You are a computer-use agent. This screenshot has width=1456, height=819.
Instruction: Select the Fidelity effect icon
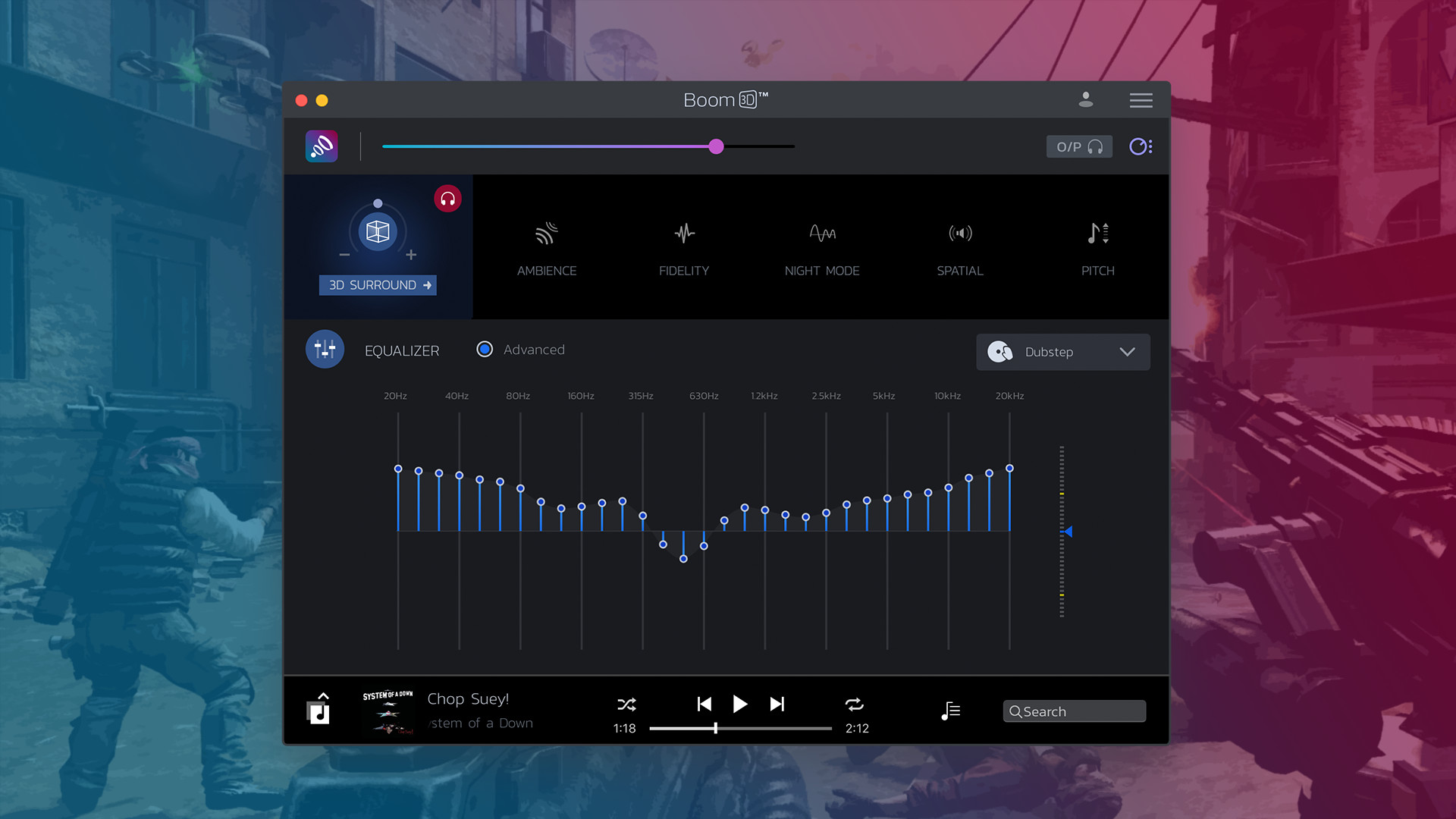[x=684, y=234]
